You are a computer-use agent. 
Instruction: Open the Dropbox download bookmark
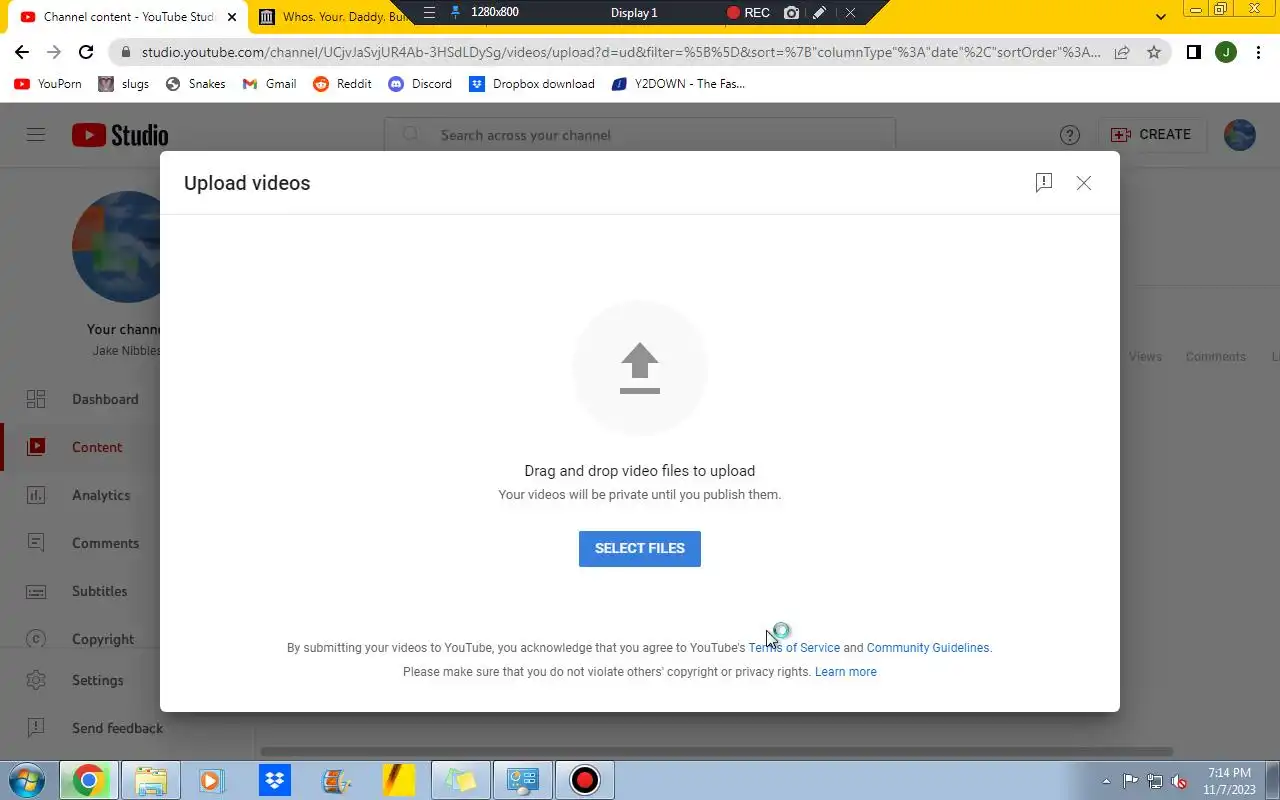pos(532,84)
